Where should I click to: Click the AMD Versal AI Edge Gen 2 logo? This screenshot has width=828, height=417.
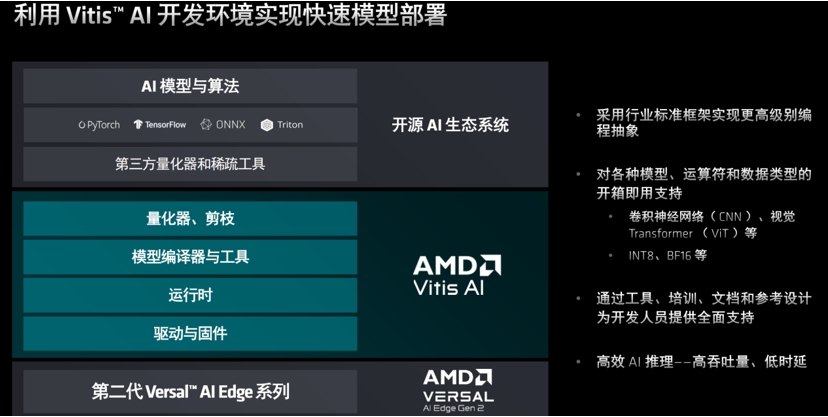pos(458,391)
